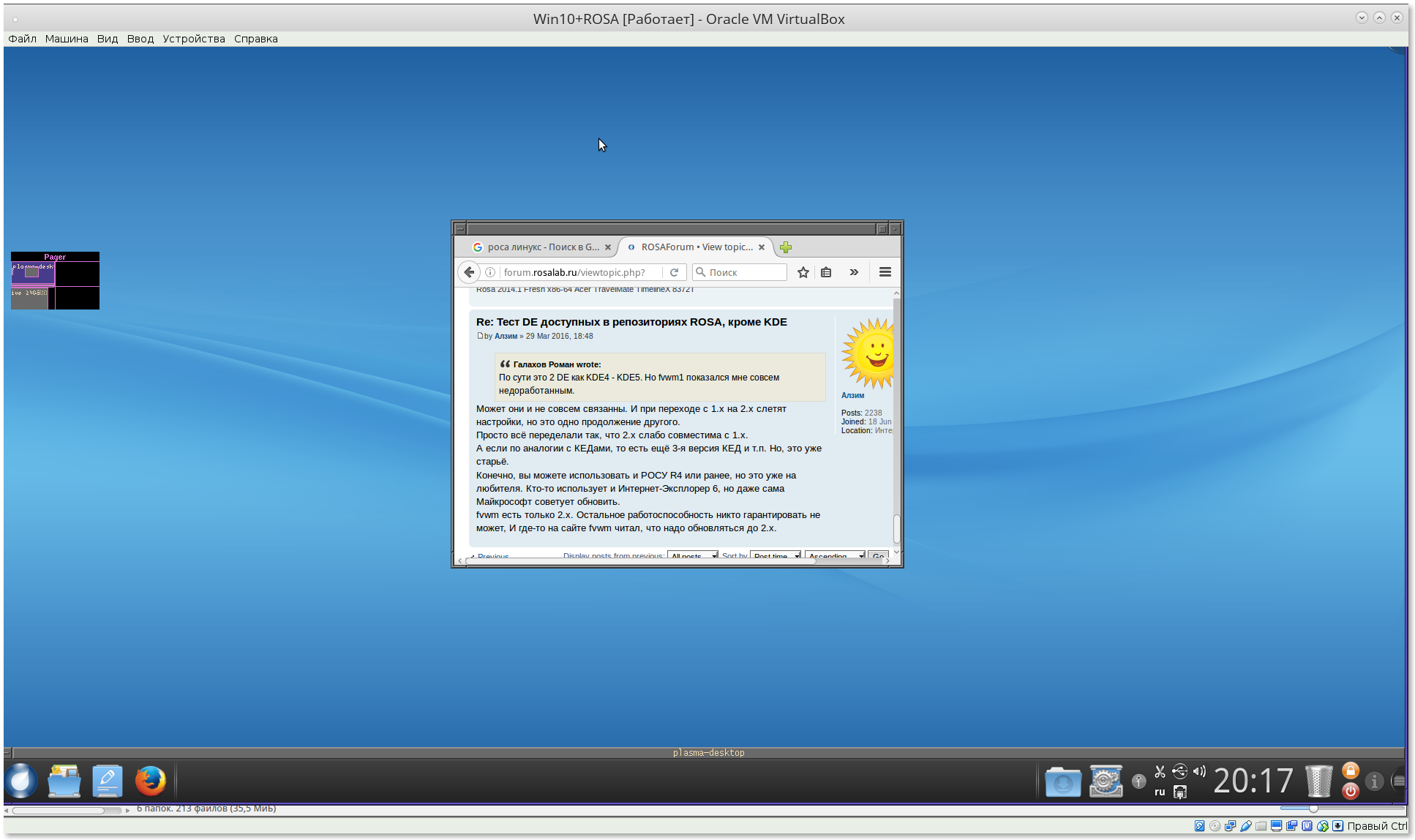1415x840 pixels.
Task: Click the Firefox back arrow button
Action: (469, 272)
